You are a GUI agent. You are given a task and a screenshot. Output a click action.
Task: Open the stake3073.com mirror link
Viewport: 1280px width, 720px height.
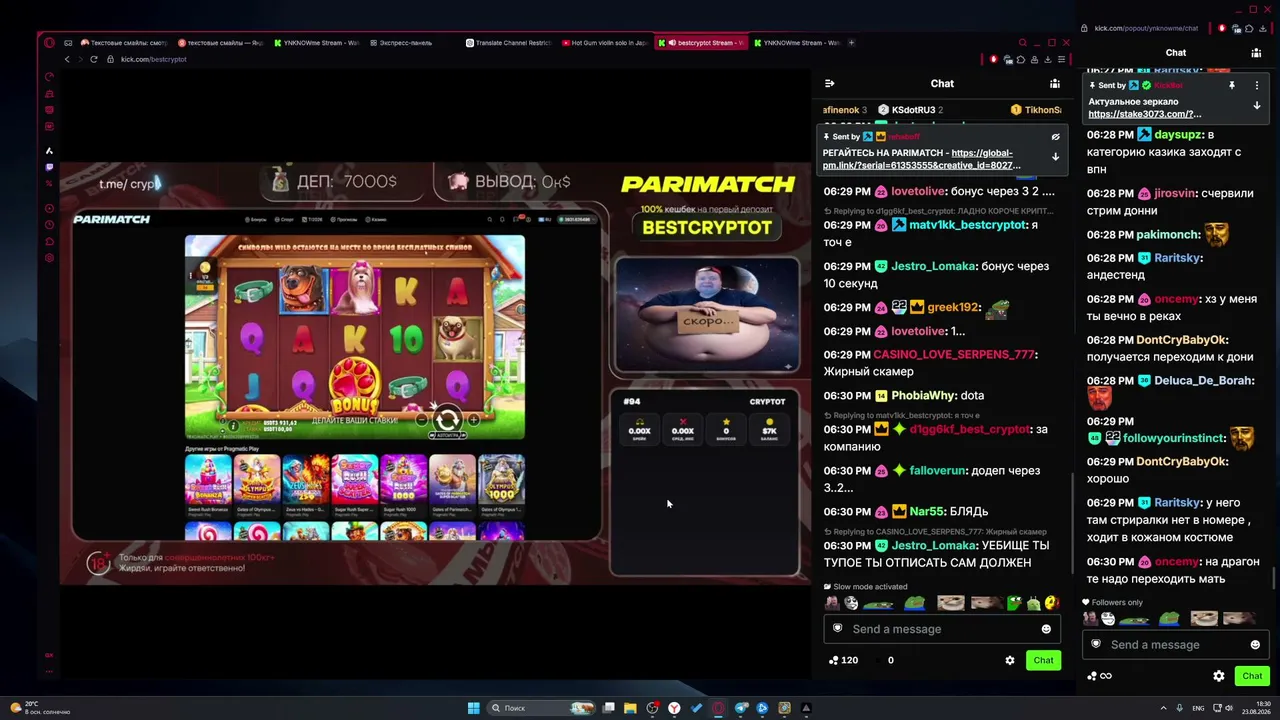coord(1145,114)
